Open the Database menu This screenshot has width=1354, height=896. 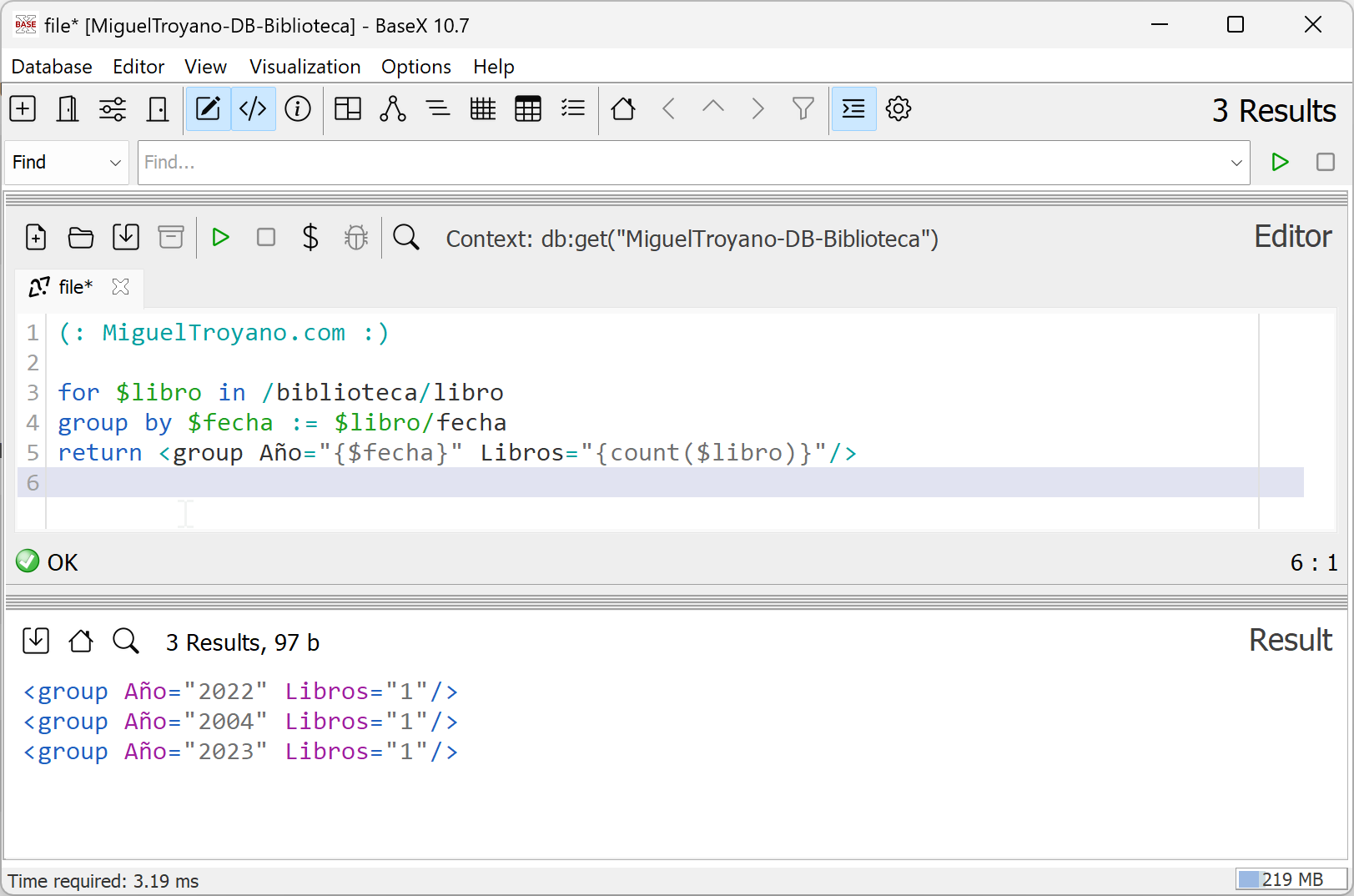[52, 67]
